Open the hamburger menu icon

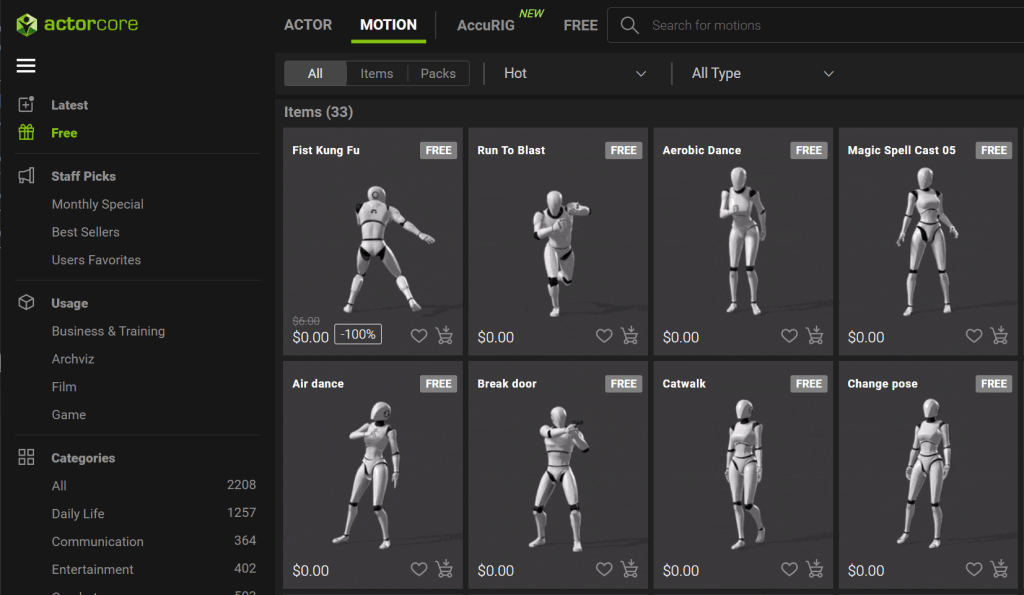[26, 66]
